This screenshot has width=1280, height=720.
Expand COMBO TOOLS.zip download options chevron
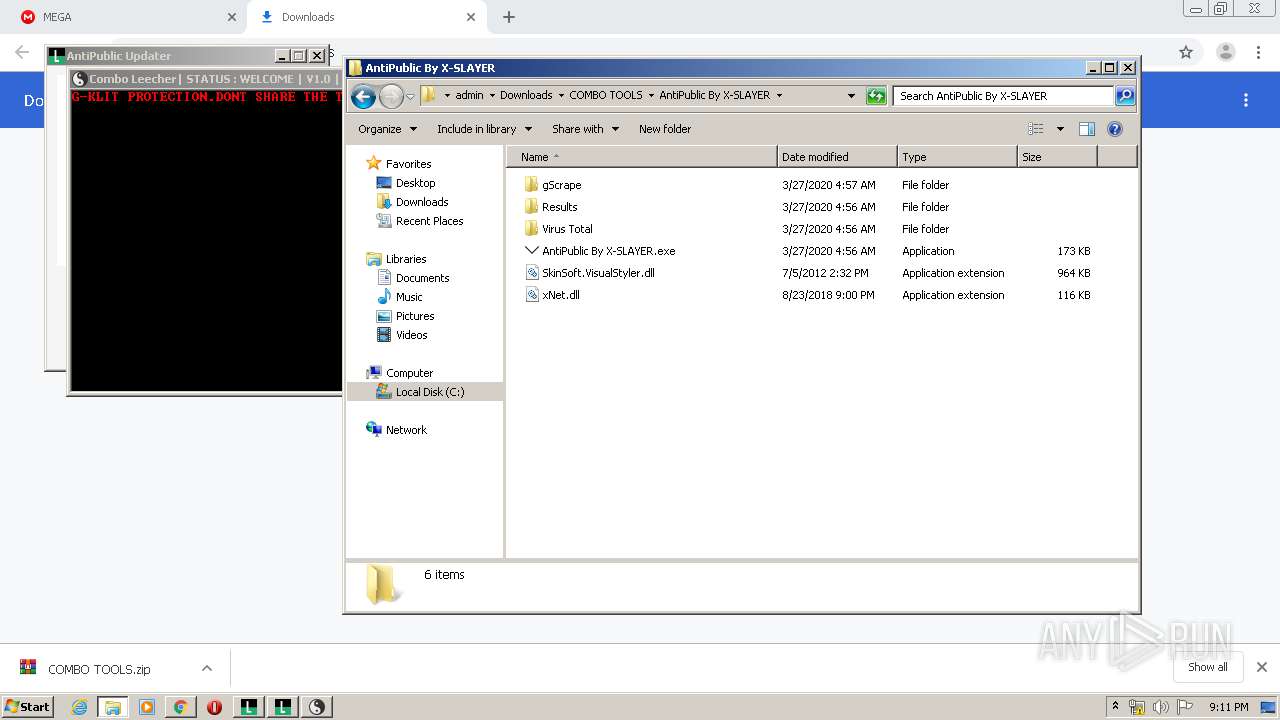207,668
